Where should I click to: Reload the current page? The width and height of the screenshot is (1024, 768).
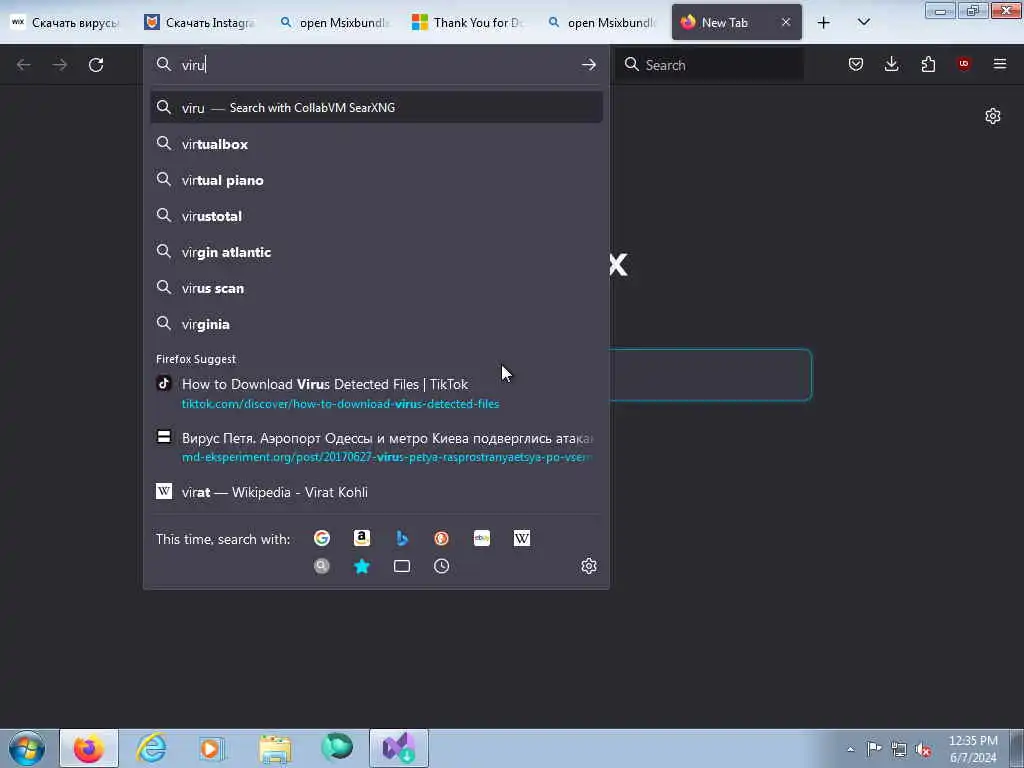(x=96, y=65)
